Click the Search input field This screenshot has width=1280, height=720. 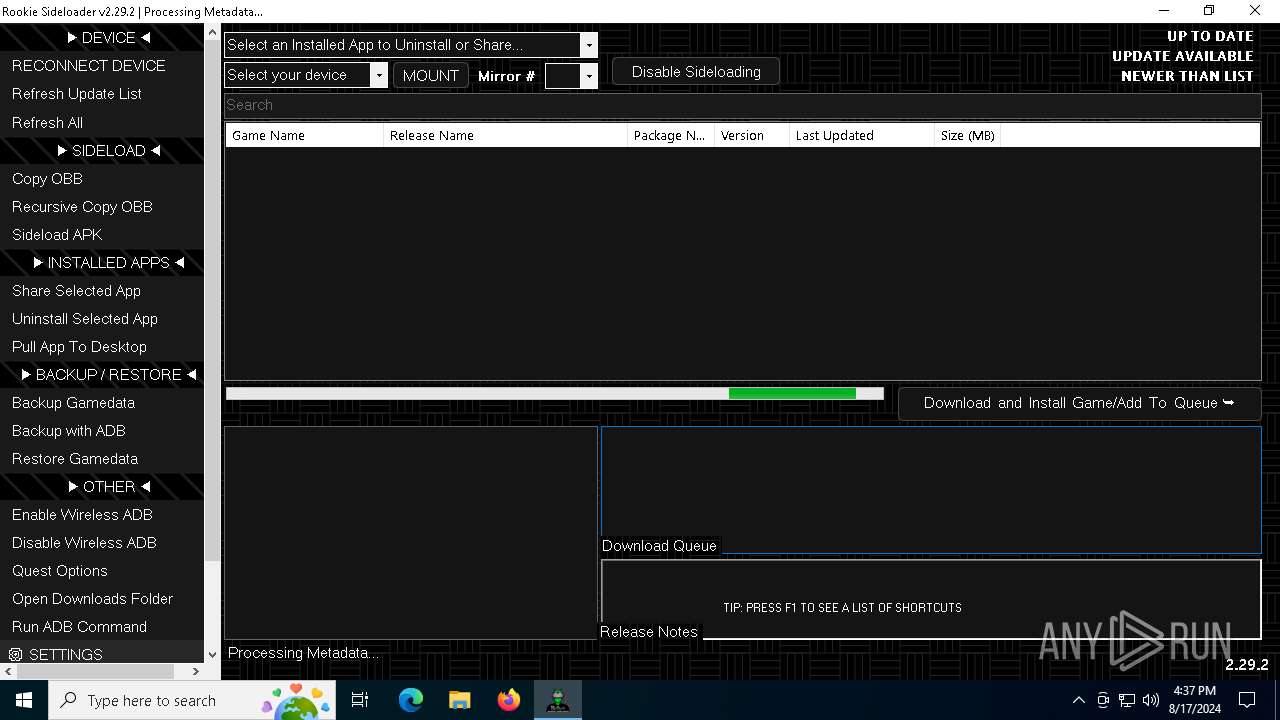click(x=742, y=105)
